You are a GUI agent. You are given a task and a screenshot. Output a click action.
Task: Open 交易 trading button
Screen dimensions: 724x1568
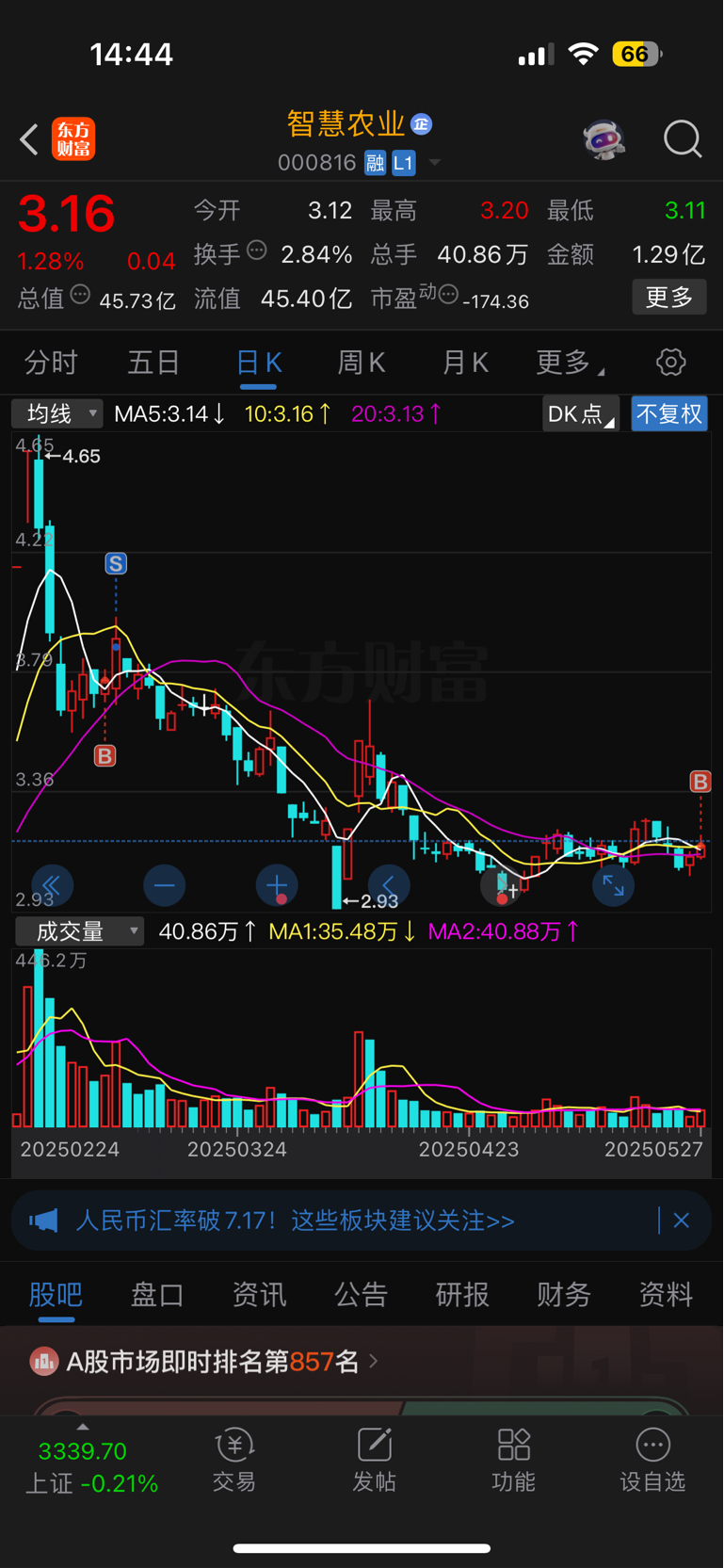coord(233,1460)
